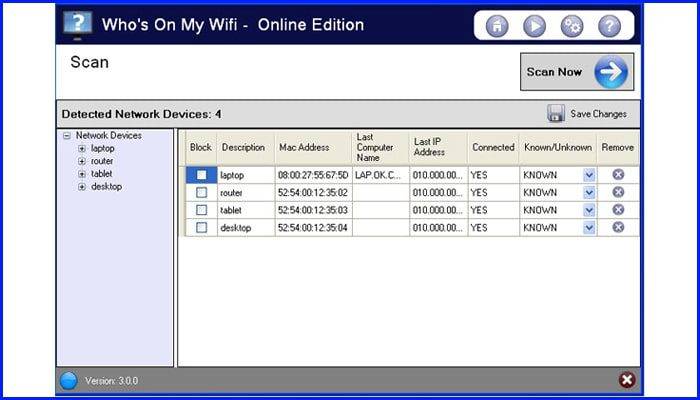700x400 pixels.
Task: Click the Scan Now button
Action: tap(577, 72)
